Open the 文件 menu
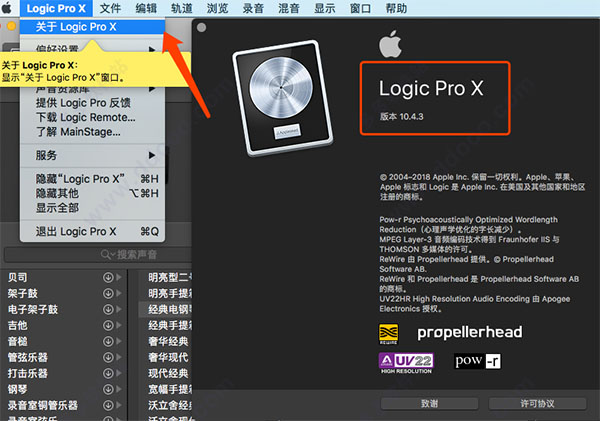This screenshot has width=600, height=421. [x=110, y=8]
